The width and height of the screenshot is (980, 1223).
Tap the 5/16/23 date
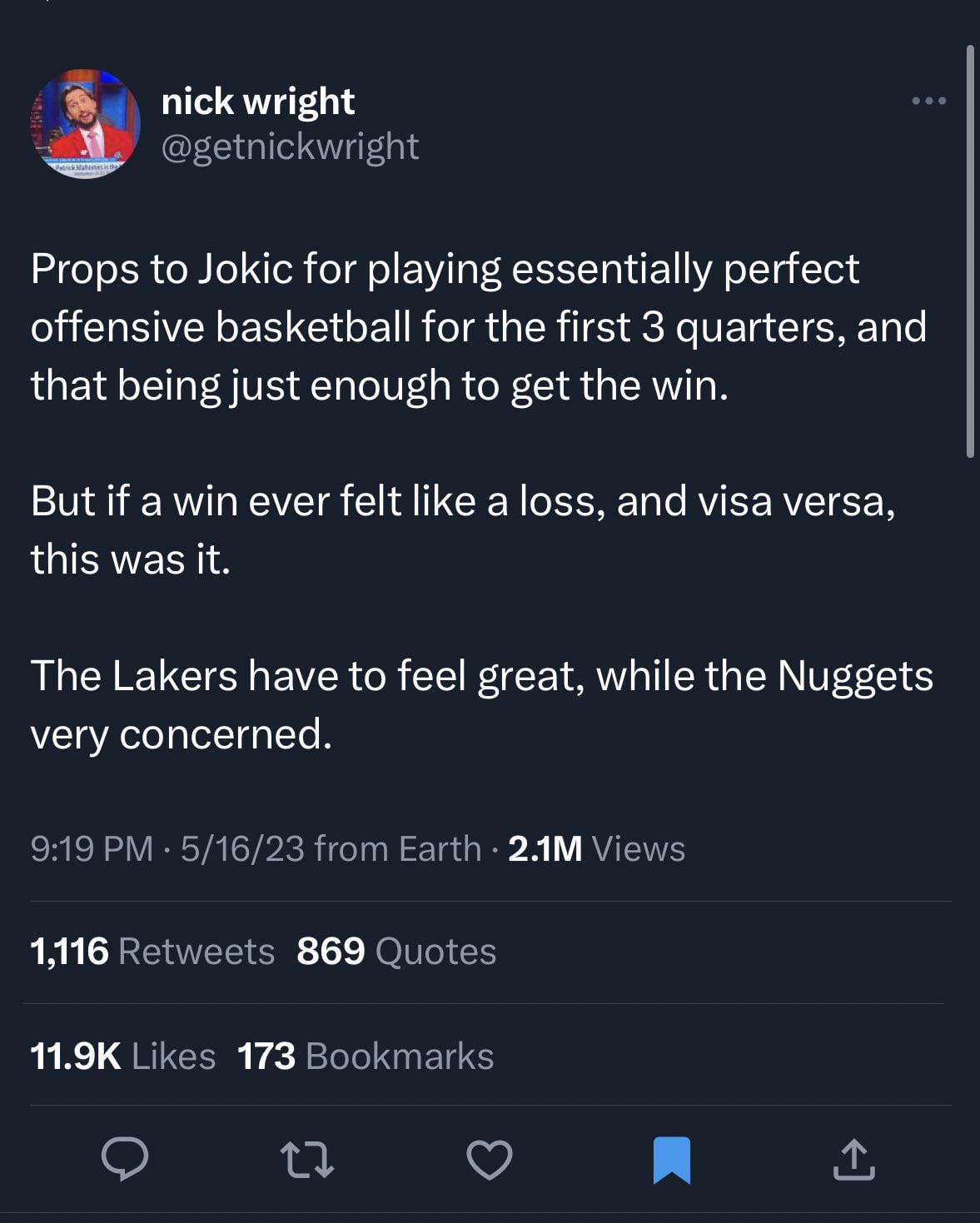coord(242,848)
